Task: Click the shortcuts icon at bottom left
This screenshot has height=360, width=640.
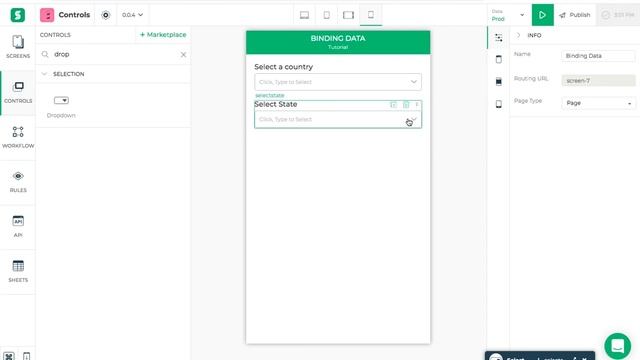Action: pyautogui.click(x=9, y=356)
